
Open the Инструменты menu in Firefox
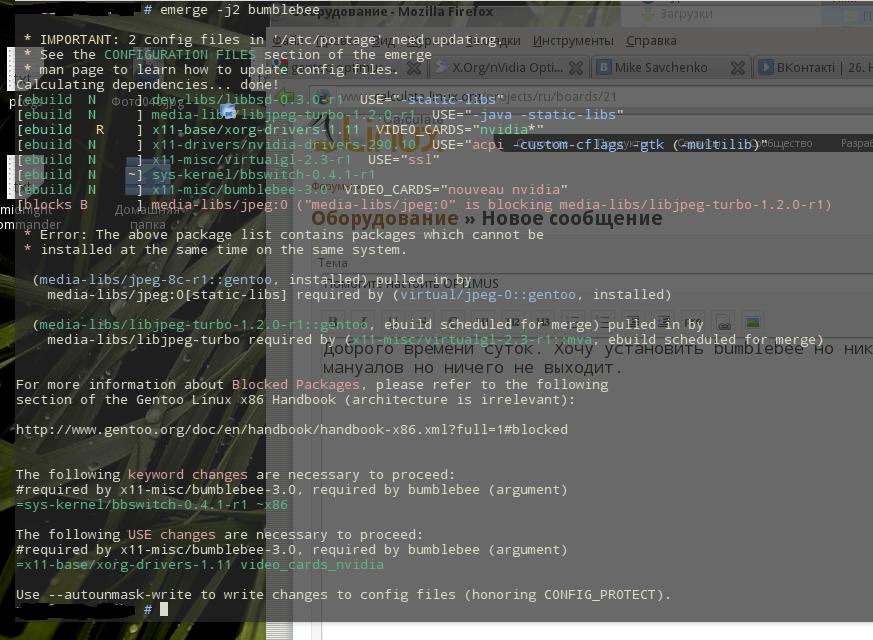(573, 41)
